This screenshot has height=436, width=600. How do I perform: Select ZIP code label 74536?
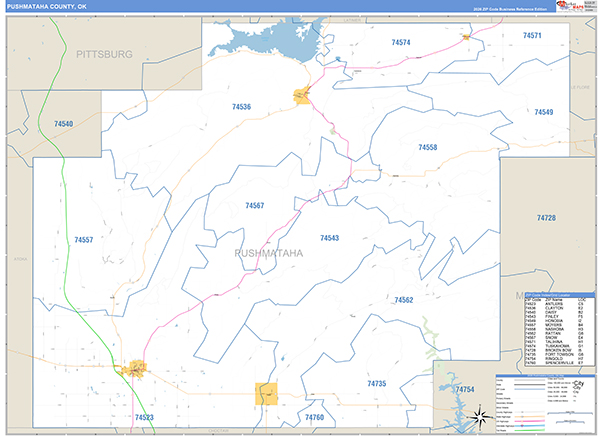coord(241,107)
